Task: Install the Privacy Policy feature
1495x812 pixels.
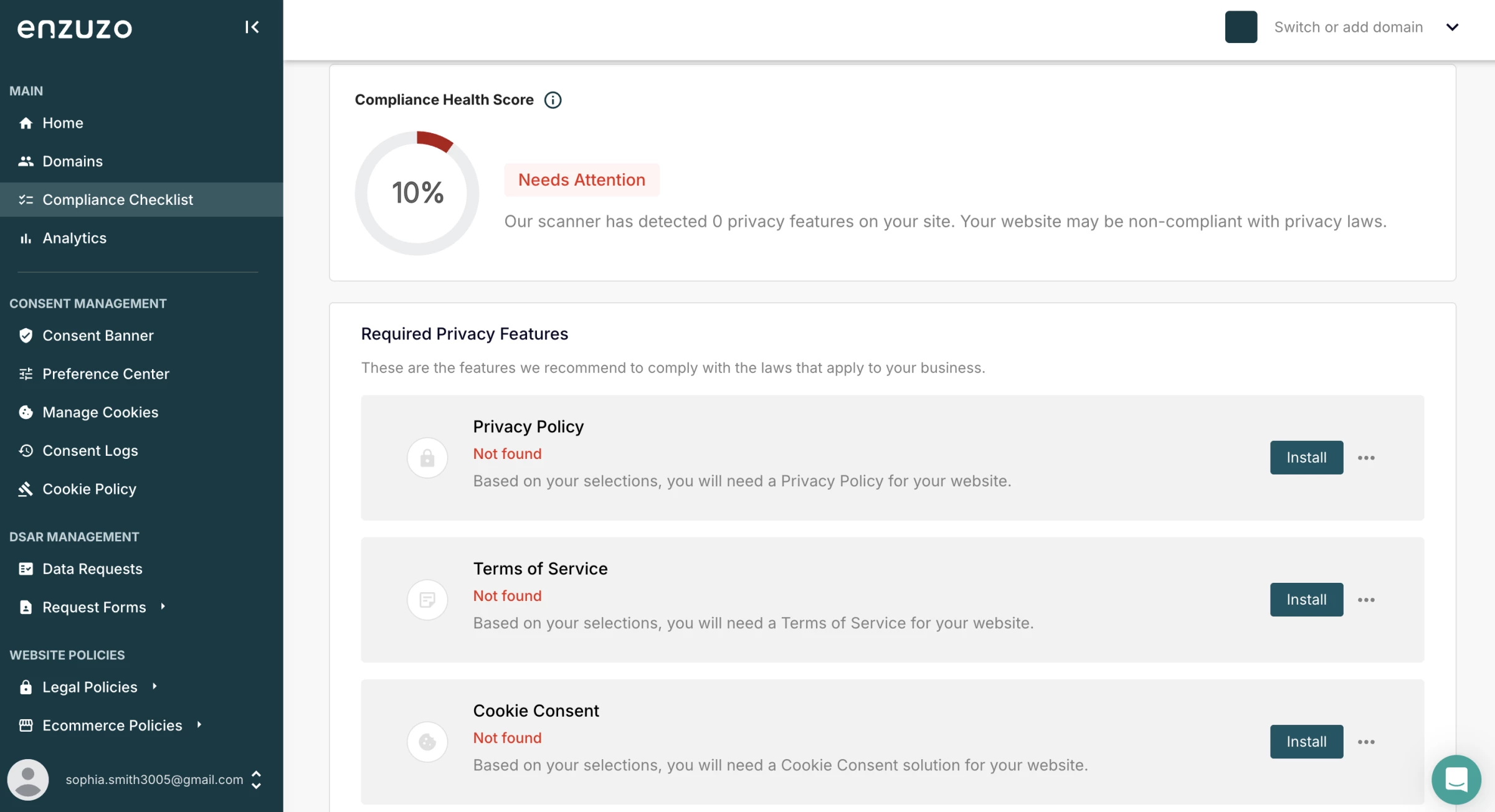Action: 1306,458
